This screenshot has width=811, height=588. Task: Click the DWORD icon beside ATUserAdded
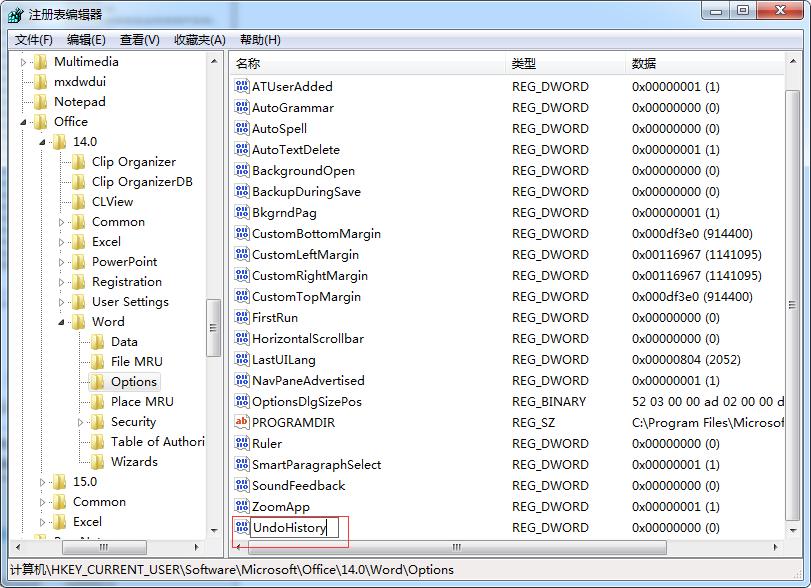pyautogui.click(x=241, y=87)
